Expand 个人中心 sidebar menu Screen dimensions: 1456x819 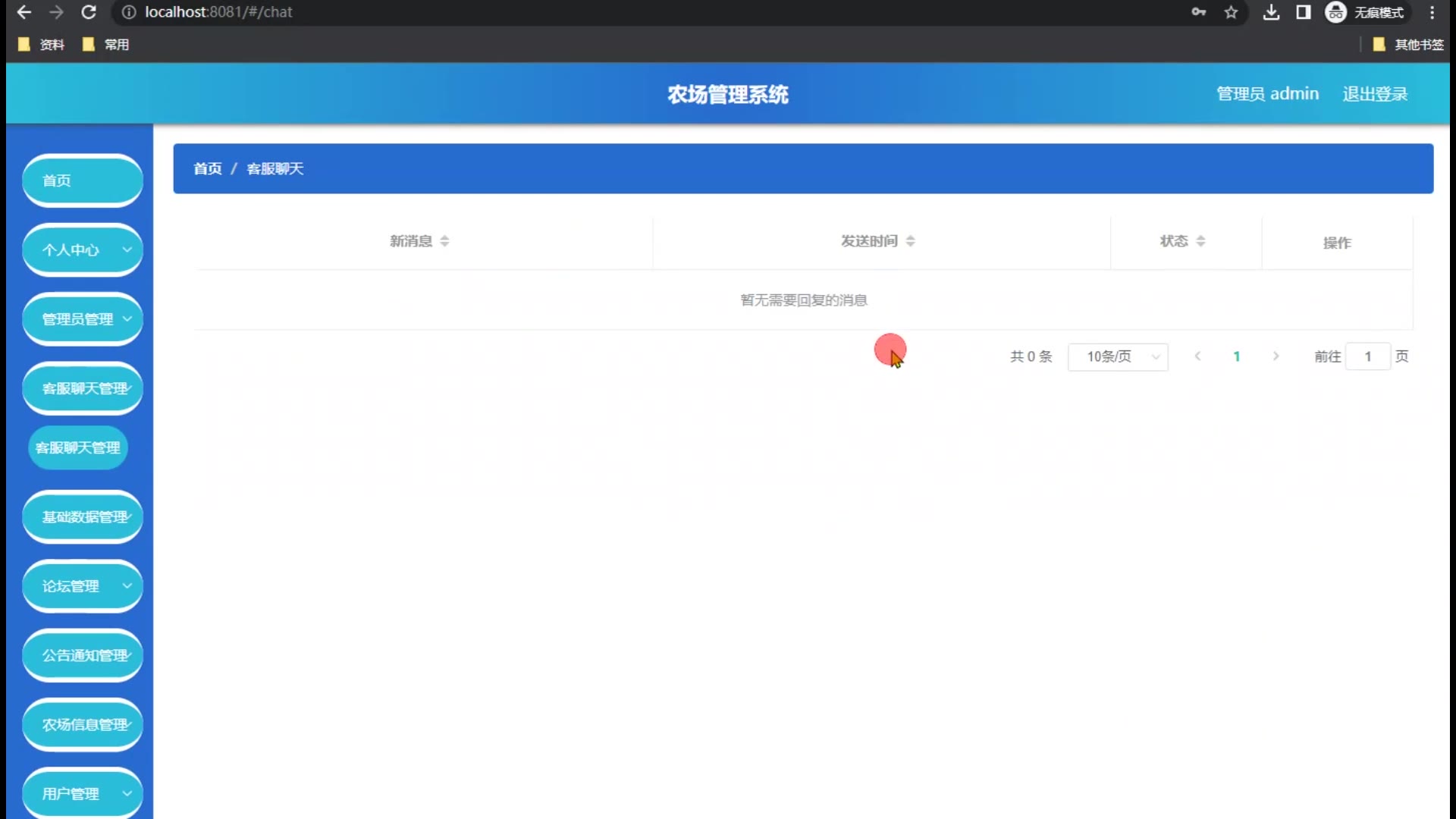click(83, 249)
